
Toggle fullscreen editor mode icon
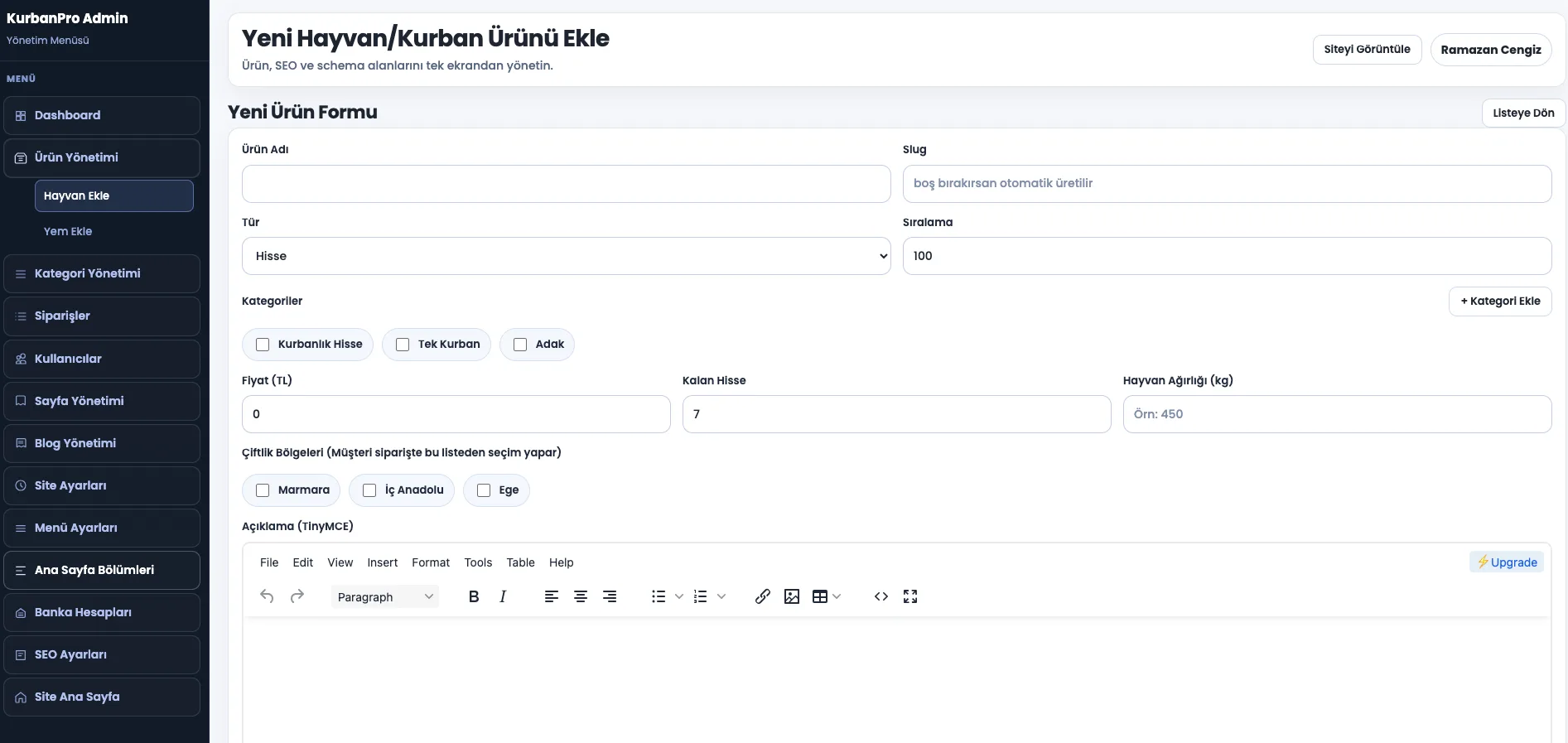pos(910,596)
